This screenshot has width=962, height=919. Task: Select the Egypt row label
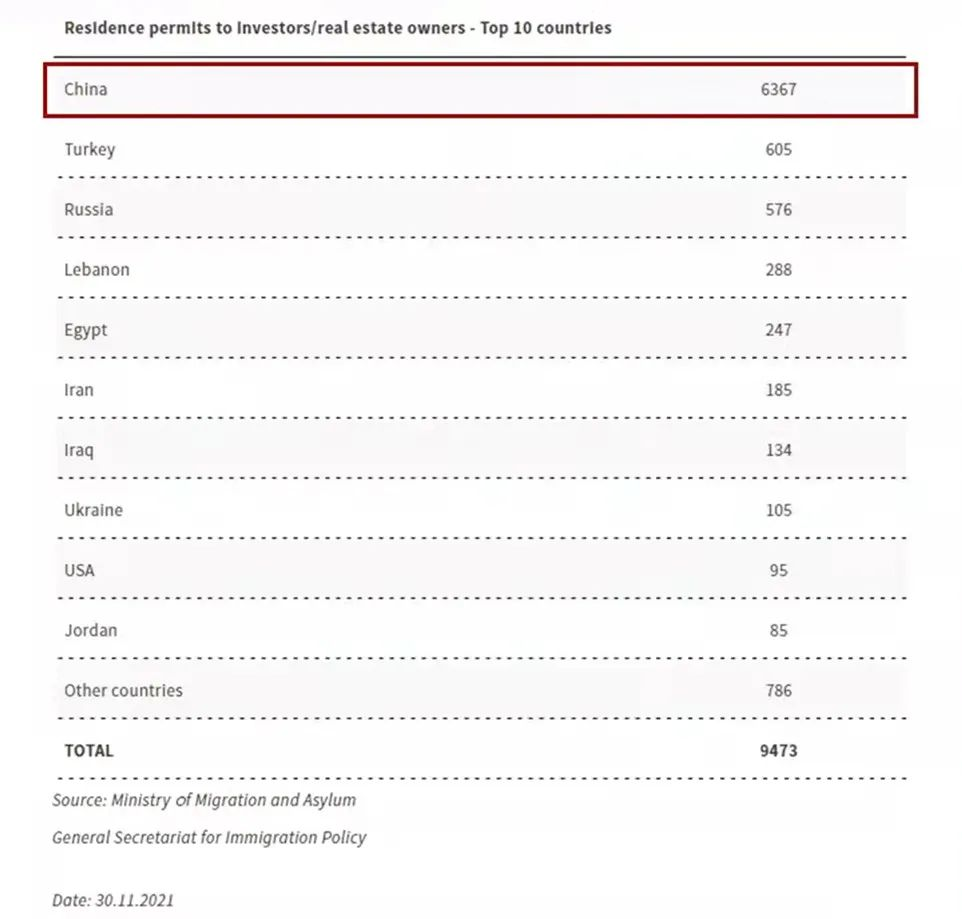pos(86,330)
